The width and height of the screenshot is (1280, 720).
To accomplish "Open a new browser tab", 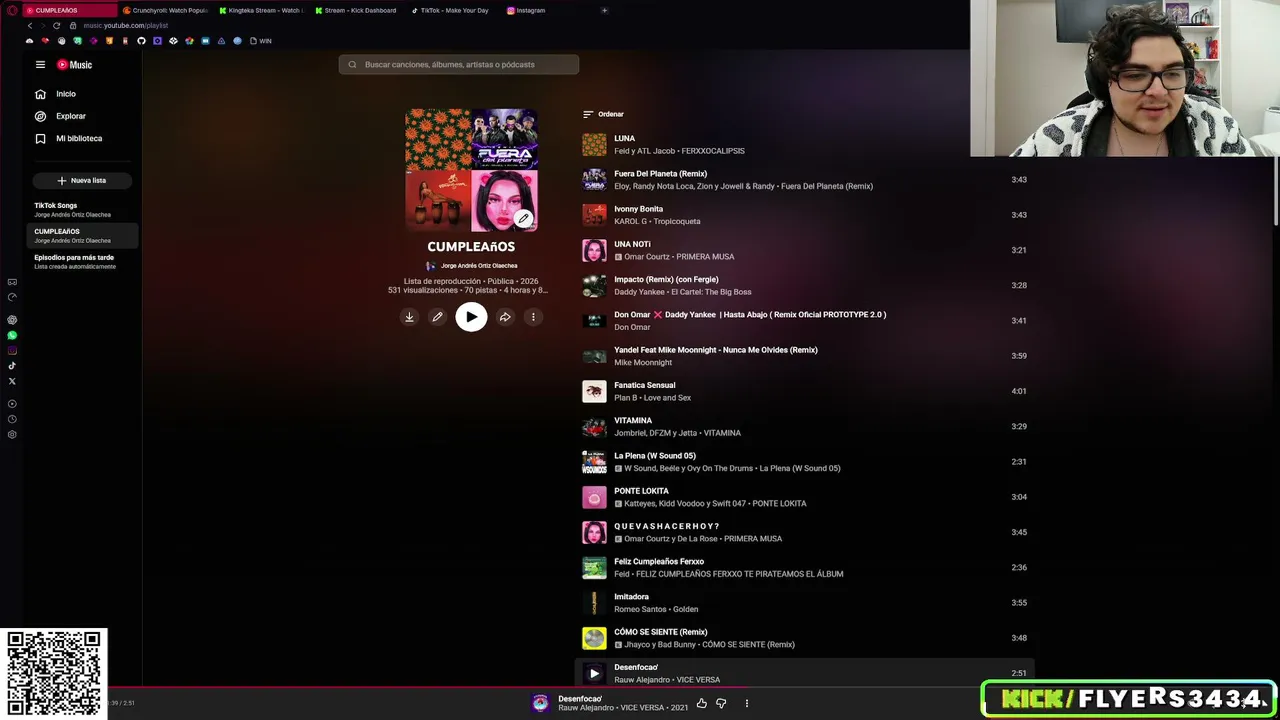I will point(604,10).
